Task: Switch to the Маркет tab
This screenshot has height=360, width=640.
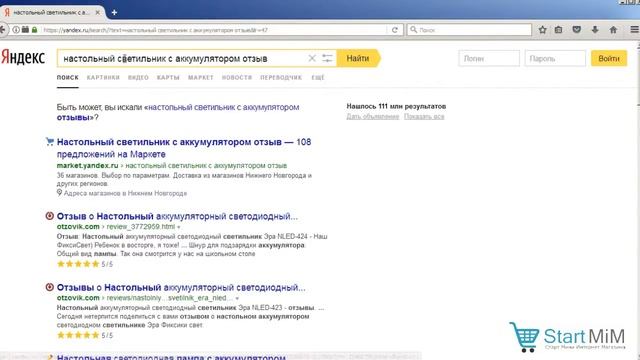Action: point(200,78)
